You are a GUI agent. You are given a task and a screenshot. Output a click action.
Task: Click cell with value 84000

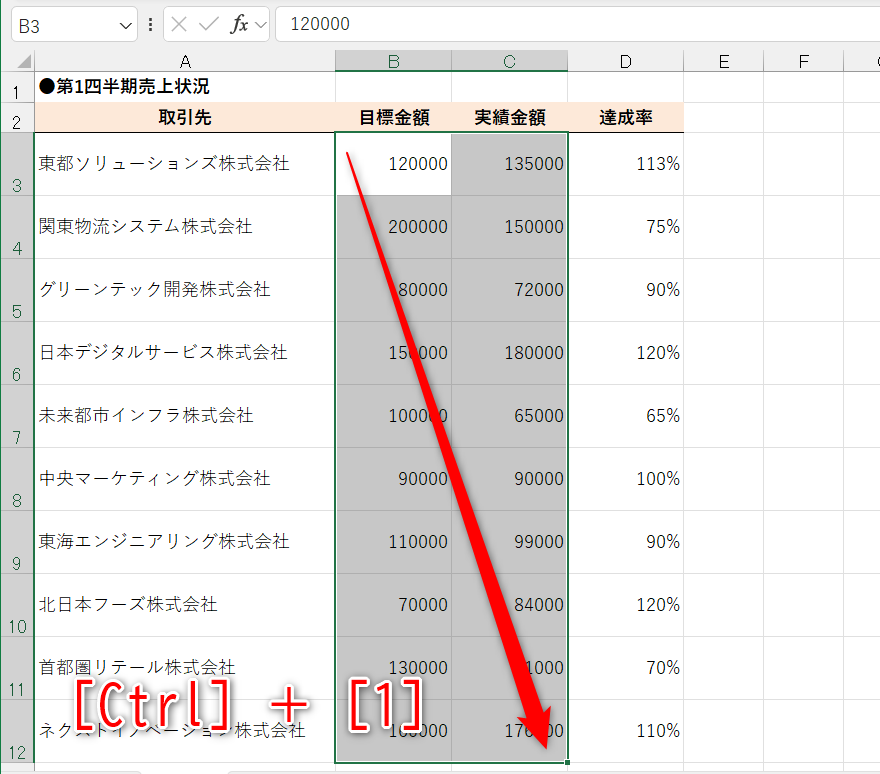tap(510, 605)
